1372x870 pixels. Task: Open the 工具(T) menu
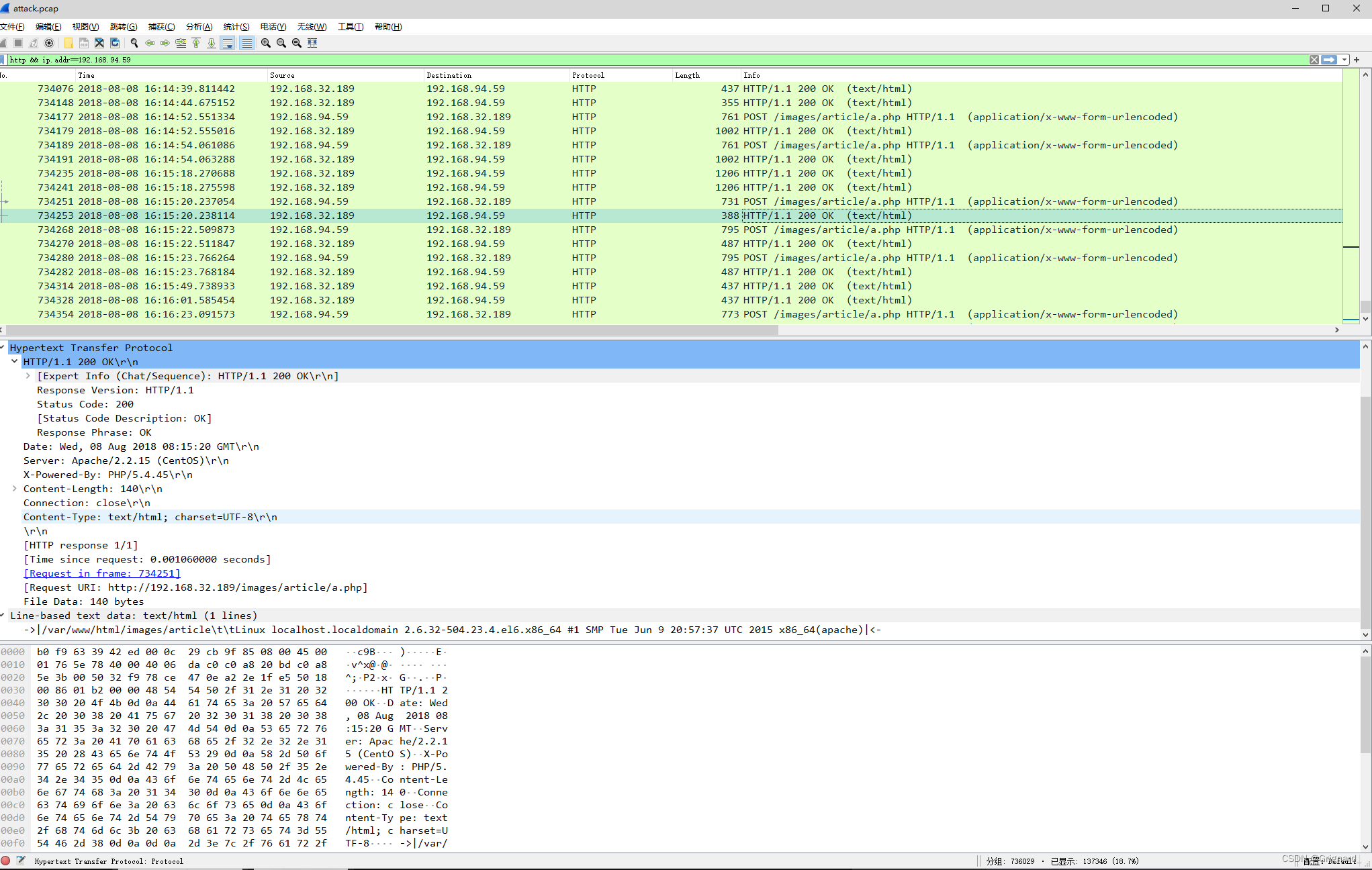coord(351,27)
